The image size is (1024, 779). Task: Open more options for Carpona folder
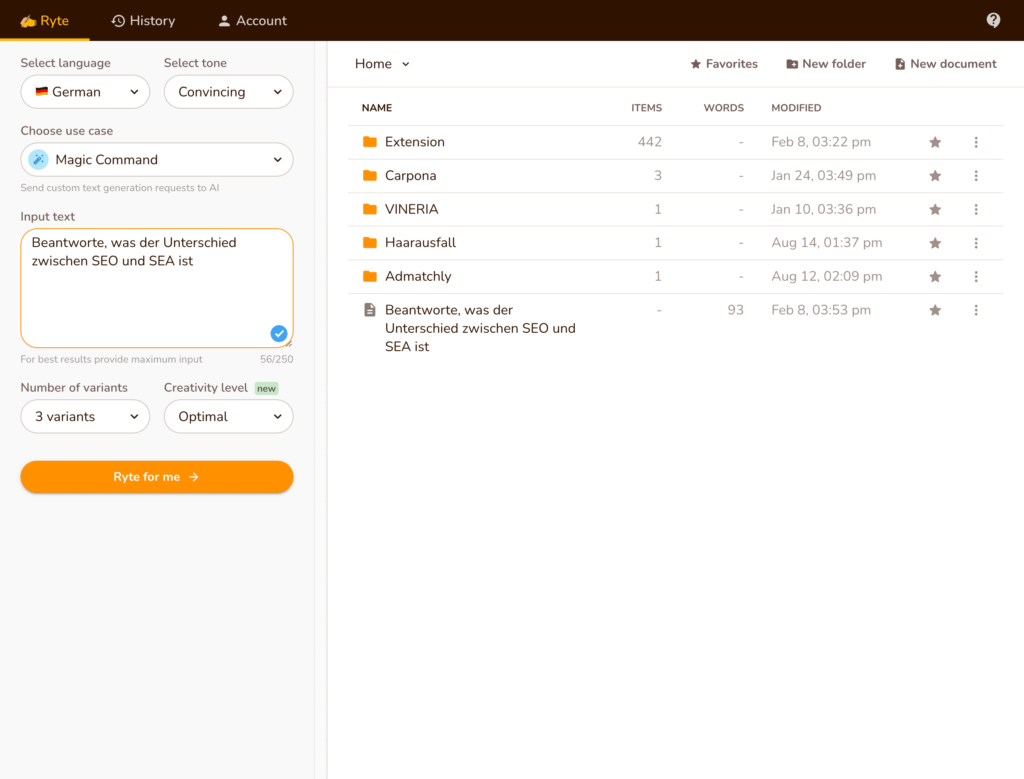pyautogui.click(x=976, y=176)
